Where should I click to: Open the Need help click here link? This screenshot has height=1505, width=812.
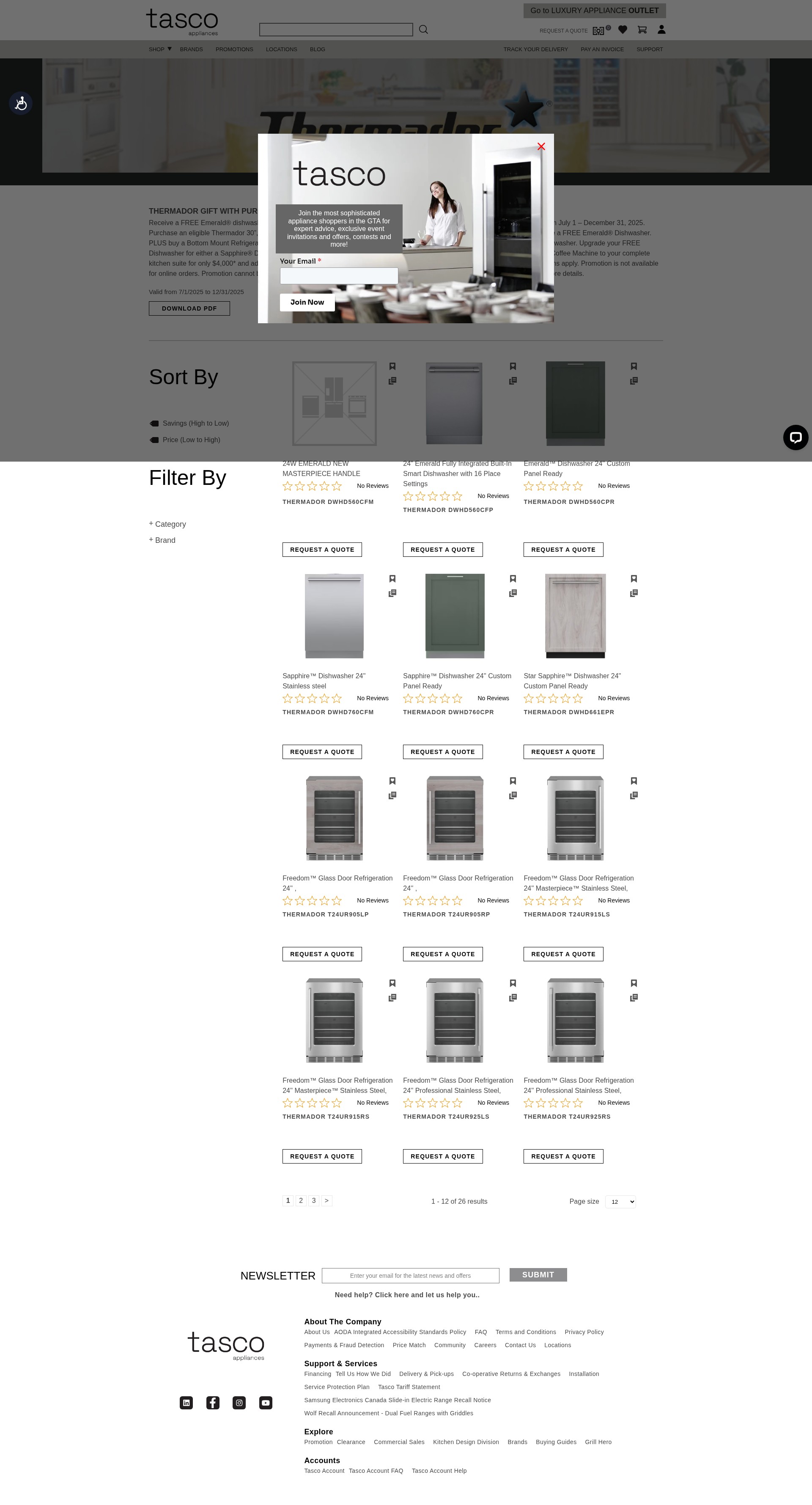click(407, 1295)
